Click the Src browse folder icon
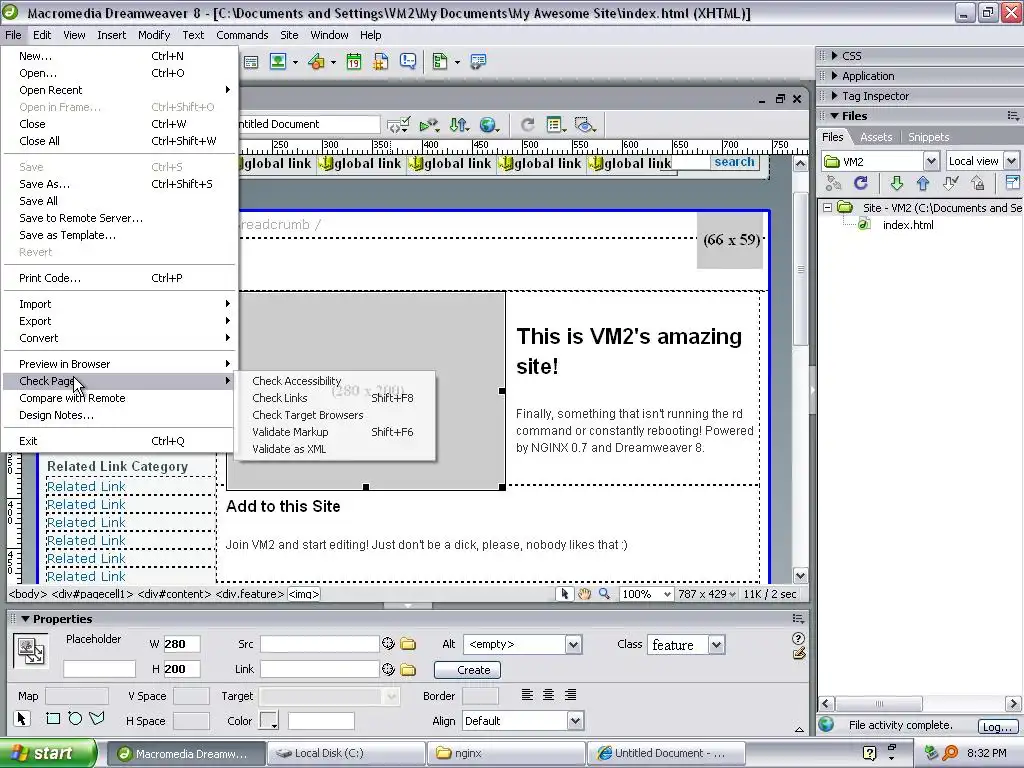Image resolution: width=1024 pixels, height=768 pixels. click(408, 645)
